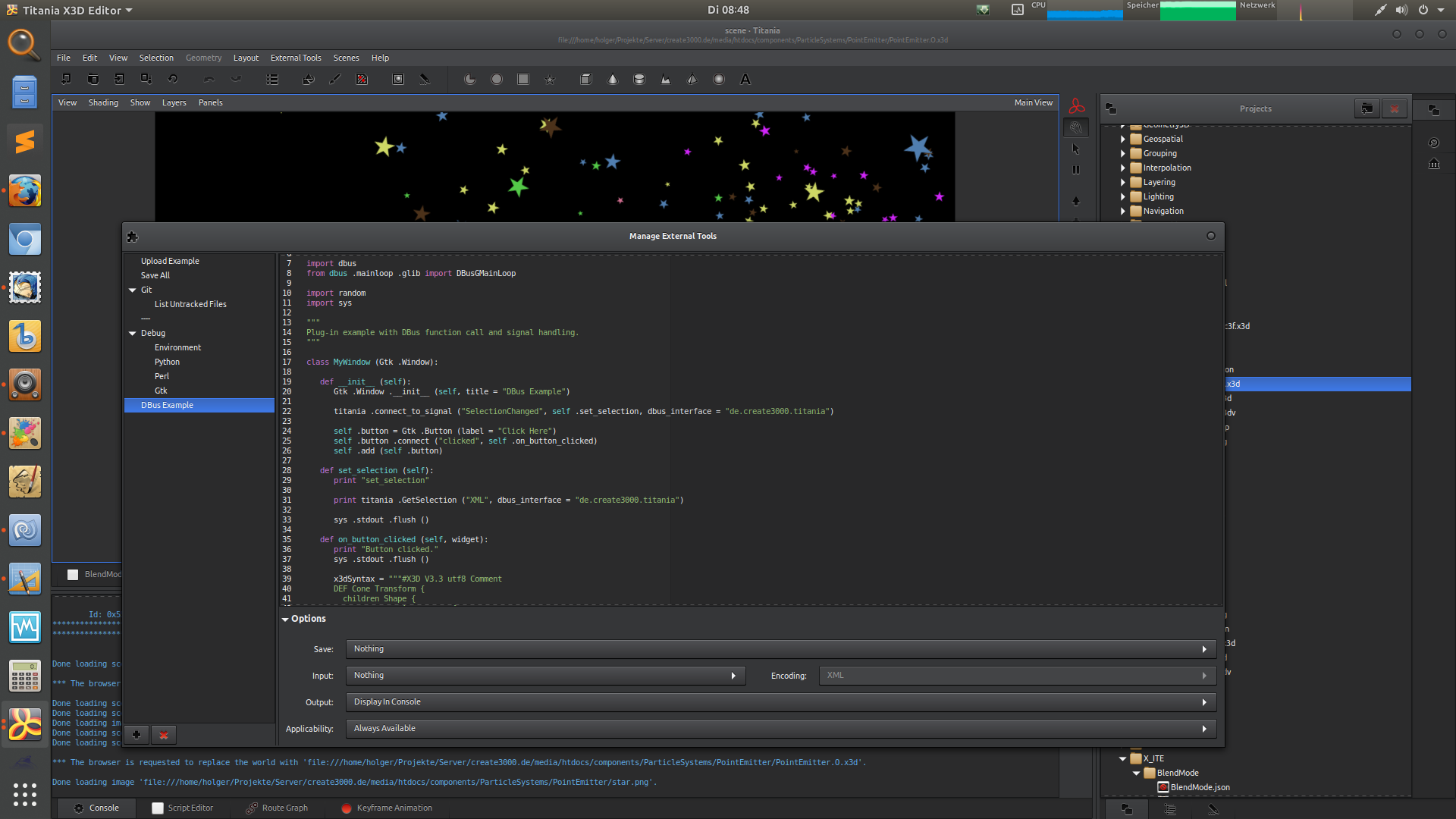Collapse the Git section in Manage External Tools

[133, 290]
